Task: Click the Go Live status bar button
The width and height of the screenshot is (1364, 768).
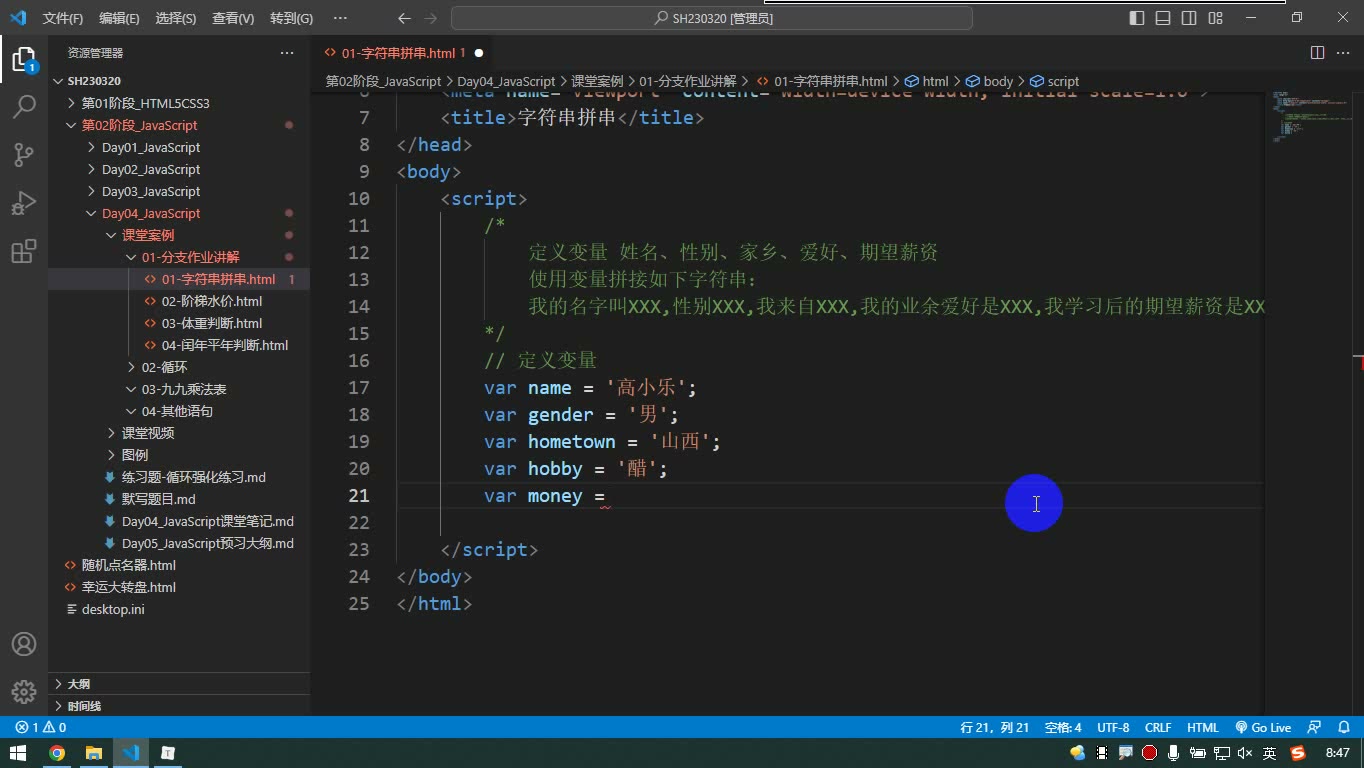Action: coord(1263,728)
